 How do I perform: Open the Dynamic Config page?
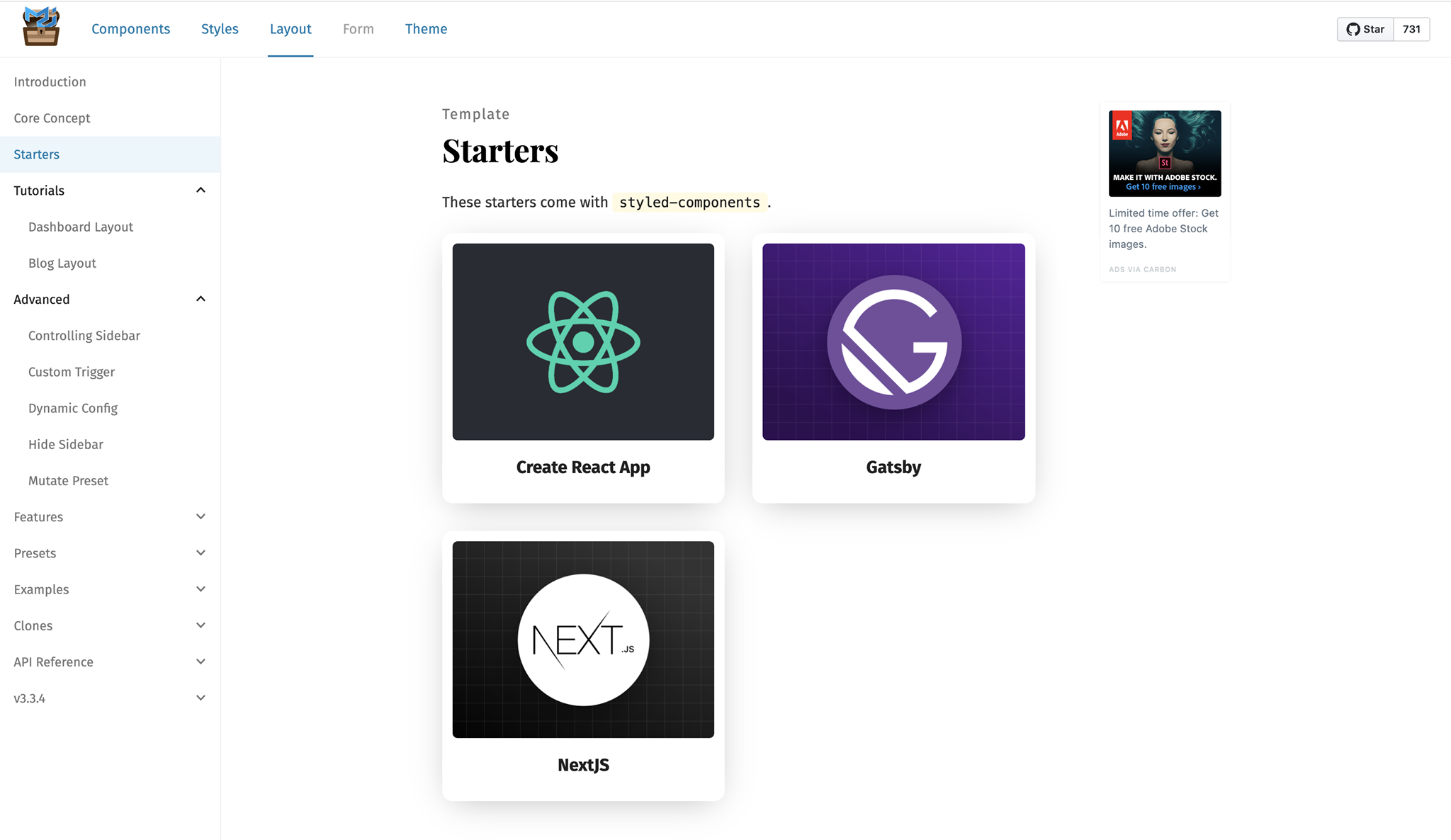(73, 409)
